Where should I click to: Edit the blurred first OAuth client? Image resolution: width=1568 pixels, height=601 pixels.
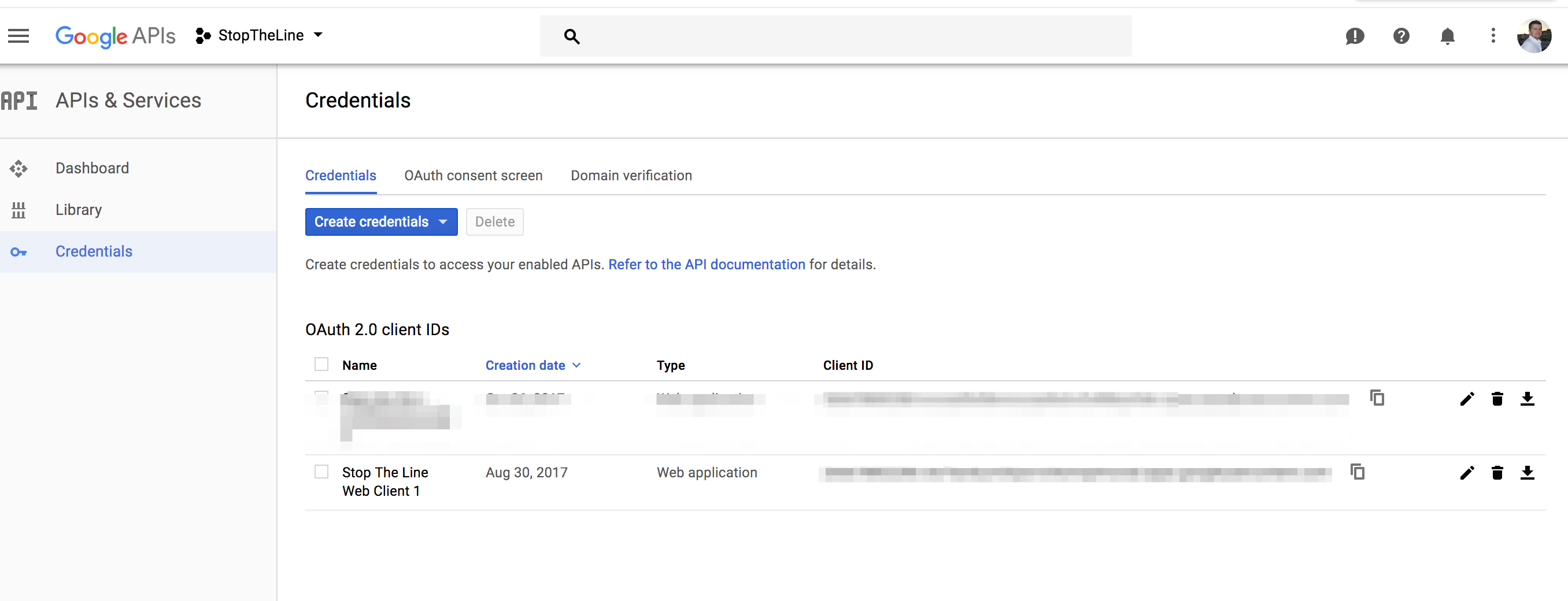point(1466,399)
